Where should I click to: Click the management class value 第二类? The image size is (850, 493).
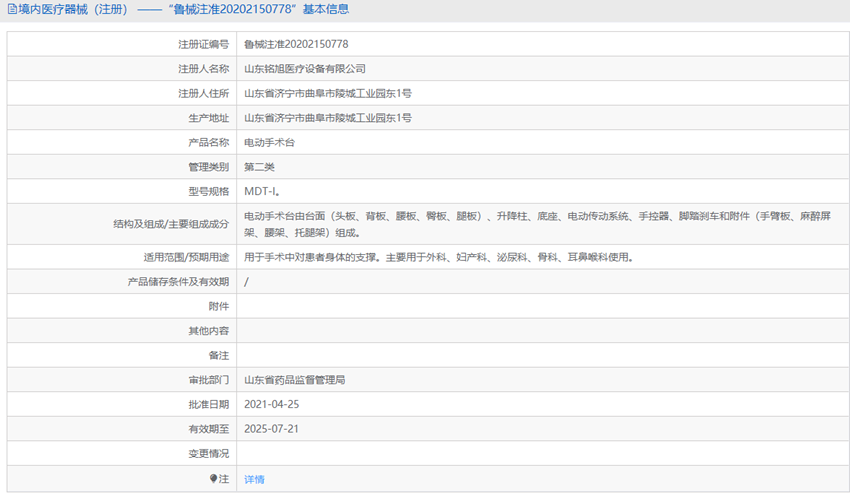click(x=259, y=167)
